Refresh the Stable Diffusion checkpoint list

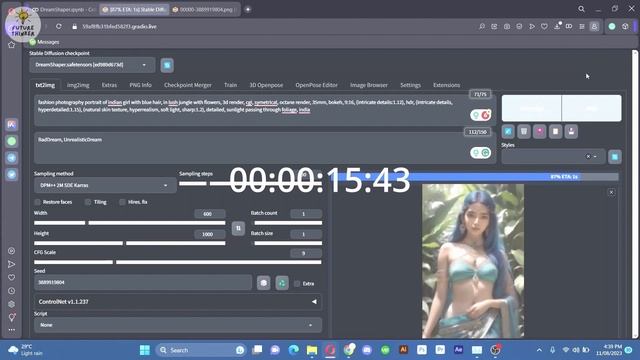[167, 65]
